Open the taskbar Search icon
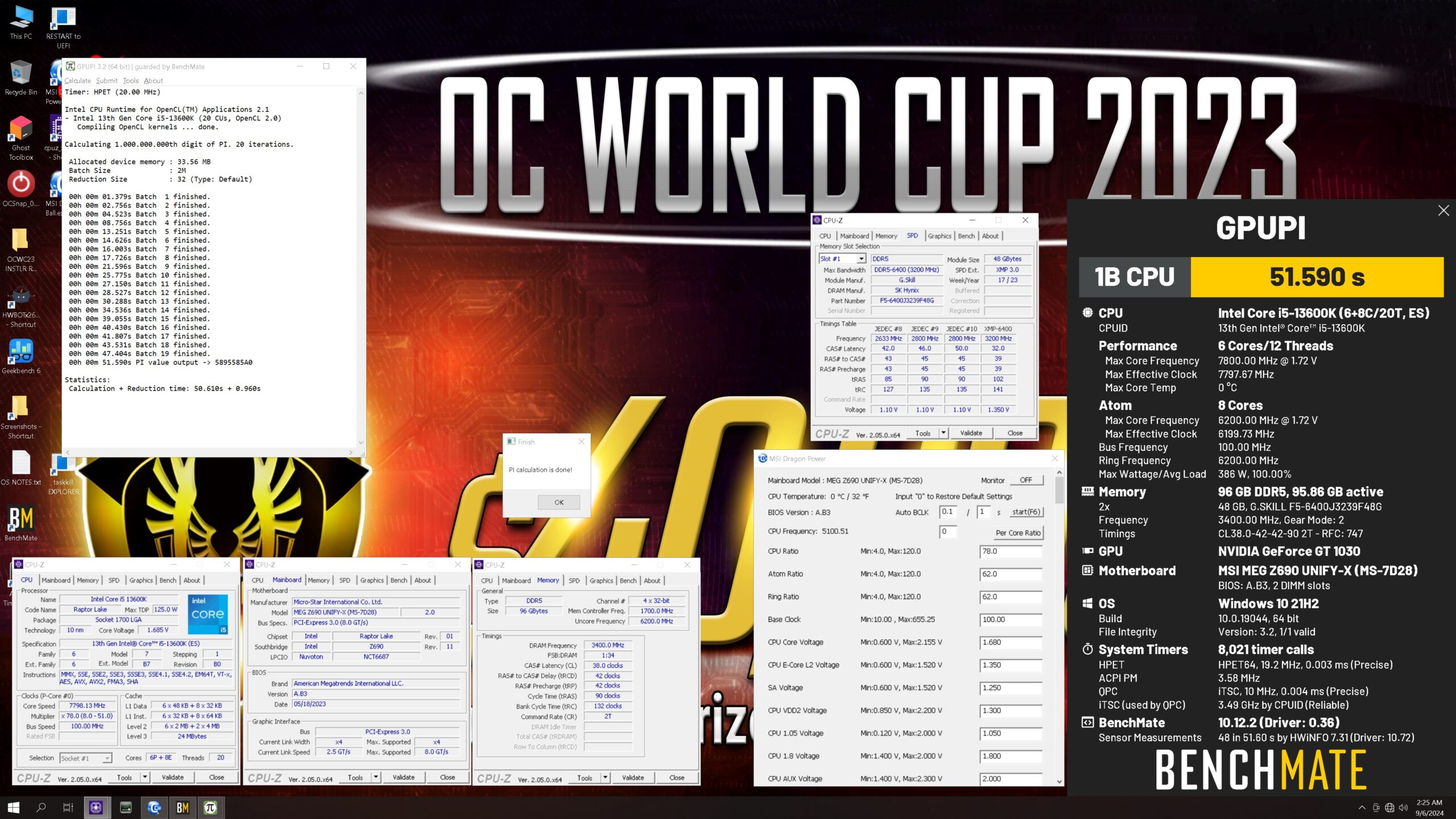 (41, 807)
